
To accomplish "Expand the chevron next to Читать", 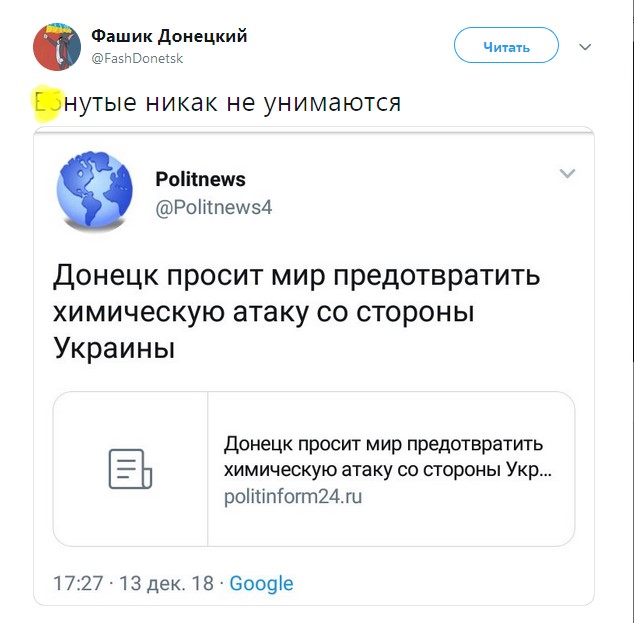I will click(586, 47).
